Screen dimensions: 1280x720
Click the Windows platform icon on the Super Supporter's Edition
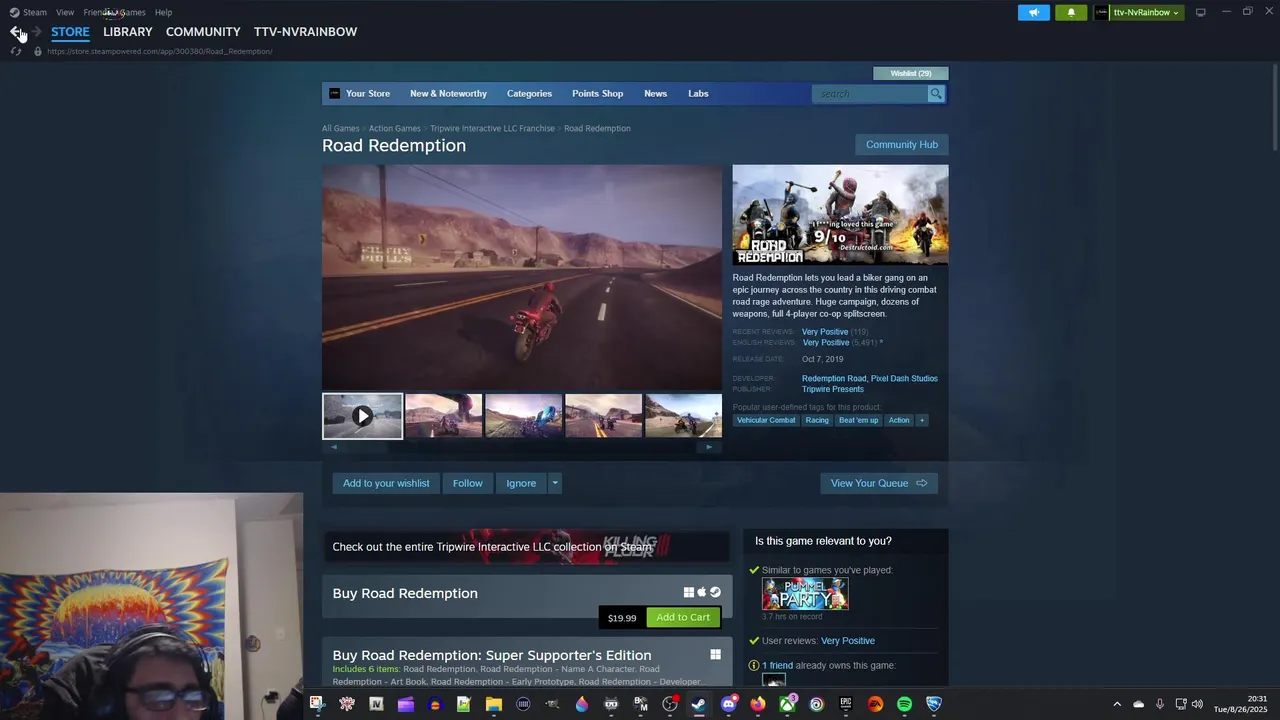pyautogui.click(x=715, y=655)
